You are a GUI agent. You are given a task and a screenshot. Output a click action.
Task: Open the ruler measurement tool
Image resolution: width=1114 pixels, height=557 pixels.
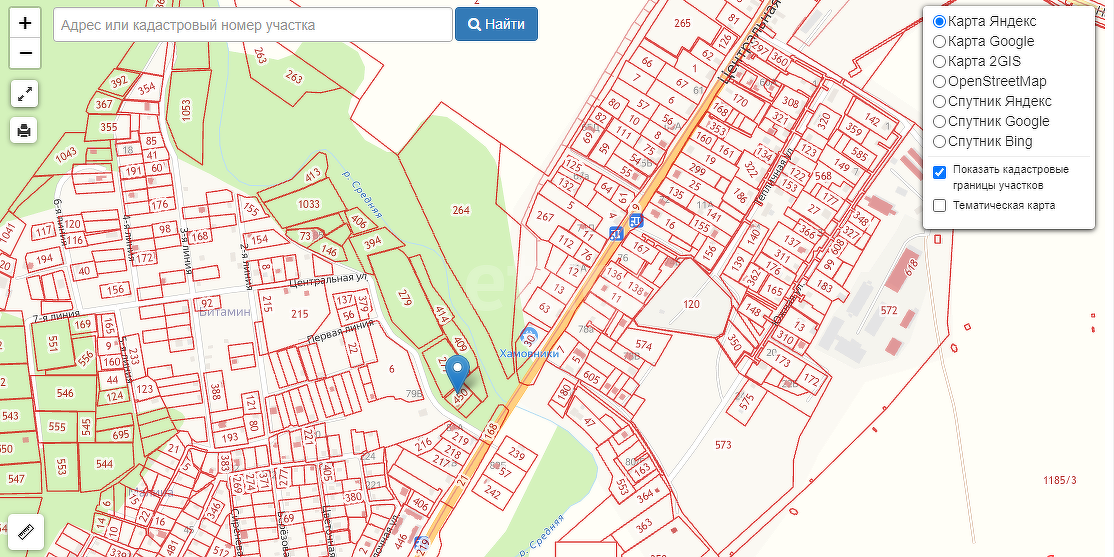click(x=25, y=532)
